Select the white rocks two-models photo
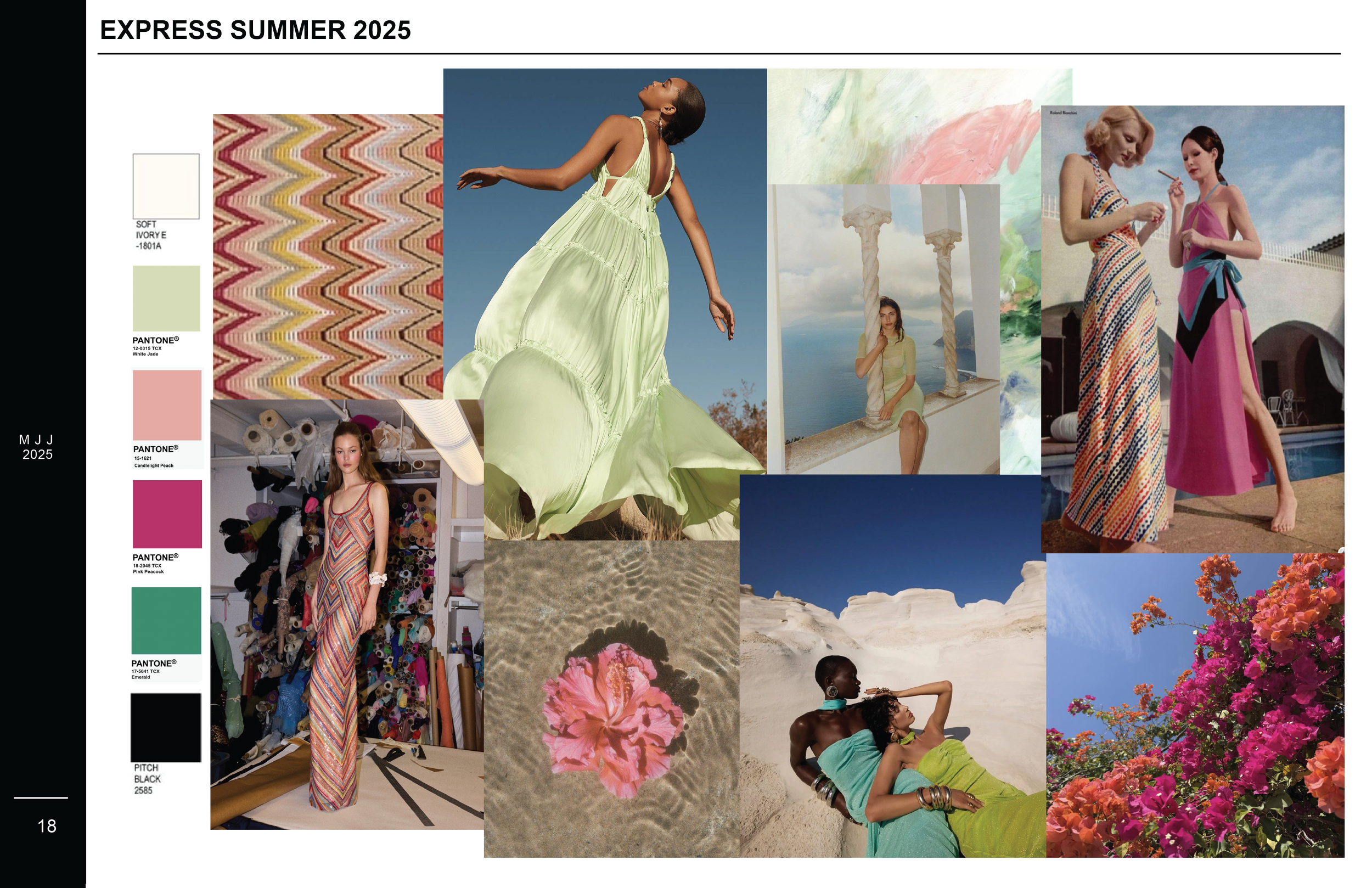Screen dimensions: 1372x888 [892, 666]
